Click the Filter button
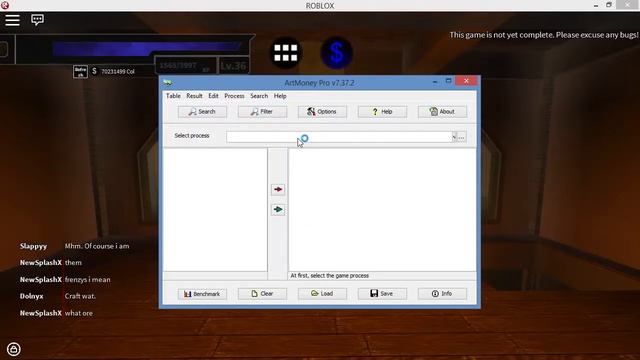The height and width of the screenshot is (360, 640). point(262,111)
